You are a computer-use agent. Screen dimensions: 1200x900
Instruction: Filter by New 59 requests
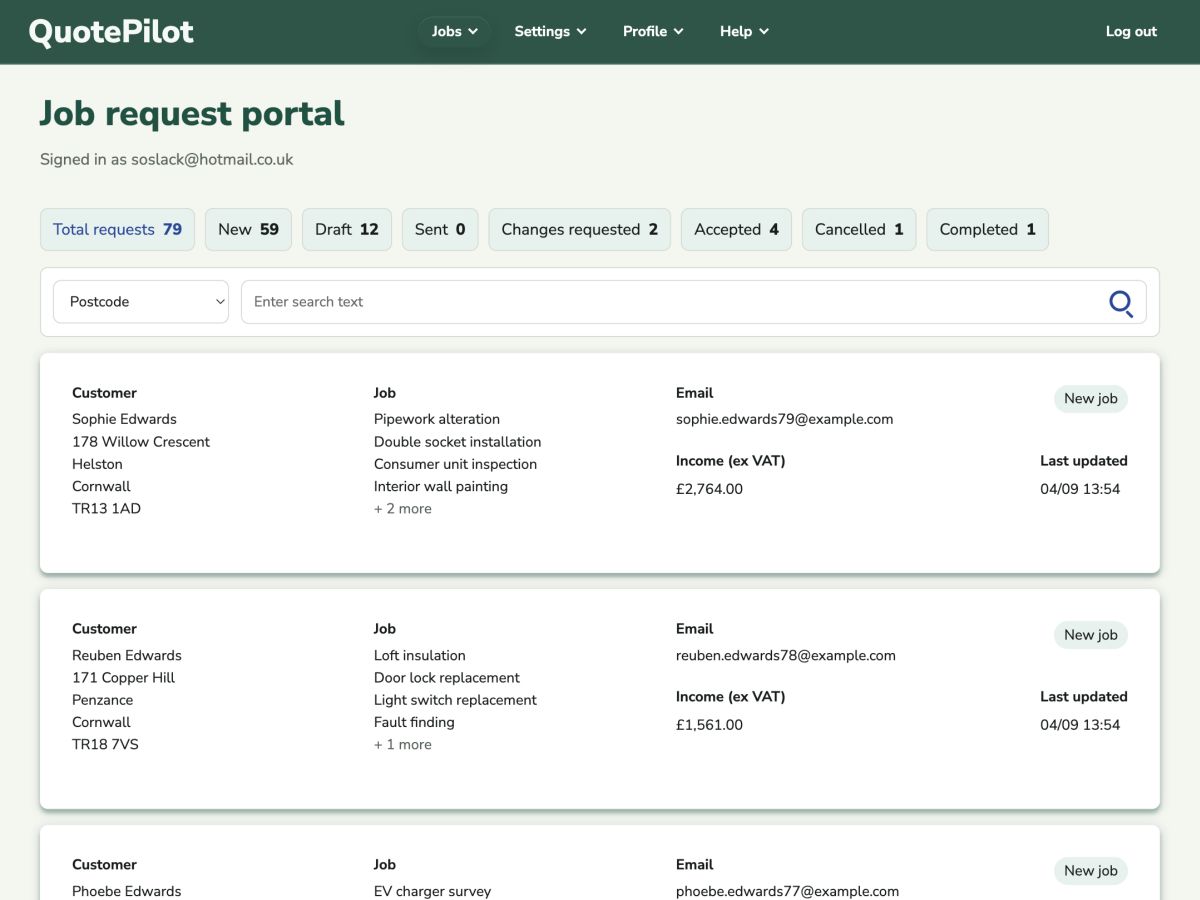coord(248,229)
